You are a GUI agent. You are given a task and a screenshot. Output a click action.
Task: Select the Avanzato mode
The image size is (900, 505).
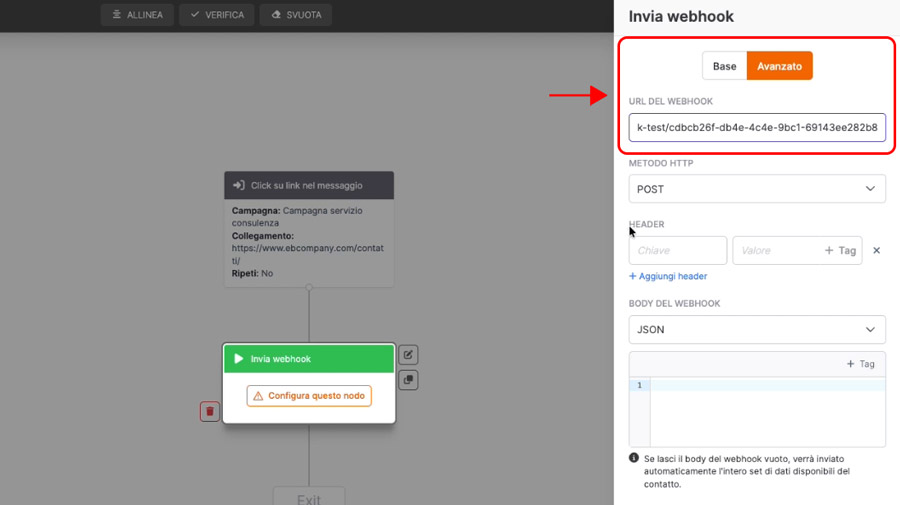coord(779,66)
